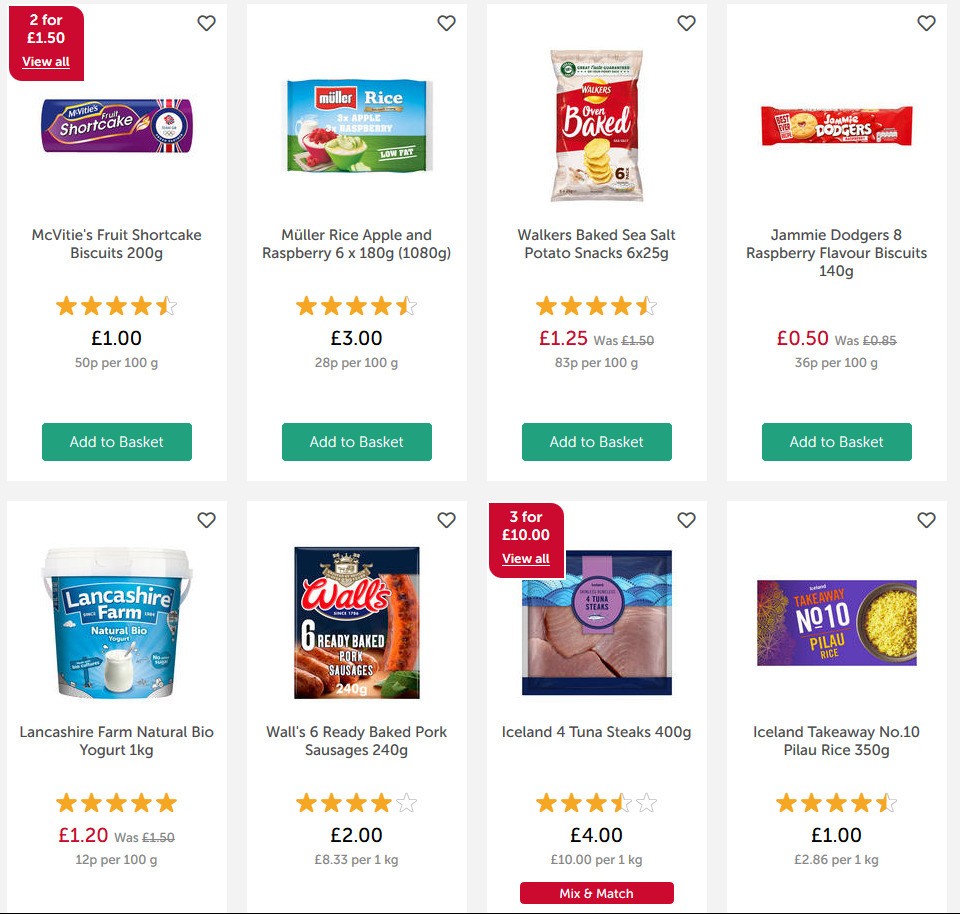Toggle favorite on Jammie Dodgers biscuits
The width and height of the screenshot is (960, 914).
click(x=926, y=22)
